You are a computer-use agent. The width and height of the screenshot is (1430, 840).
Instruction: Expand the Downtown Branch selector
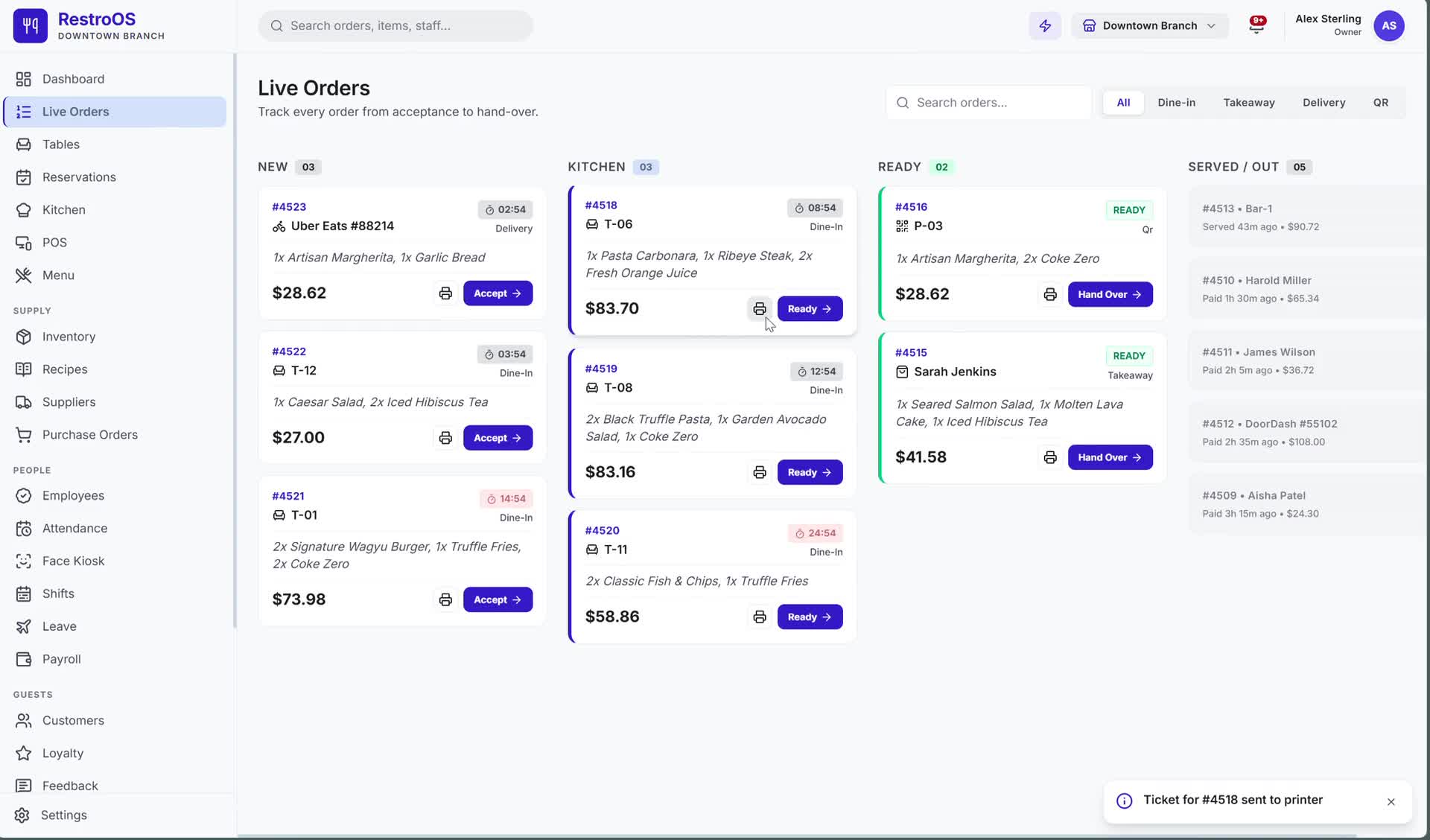click(1150, 25)
